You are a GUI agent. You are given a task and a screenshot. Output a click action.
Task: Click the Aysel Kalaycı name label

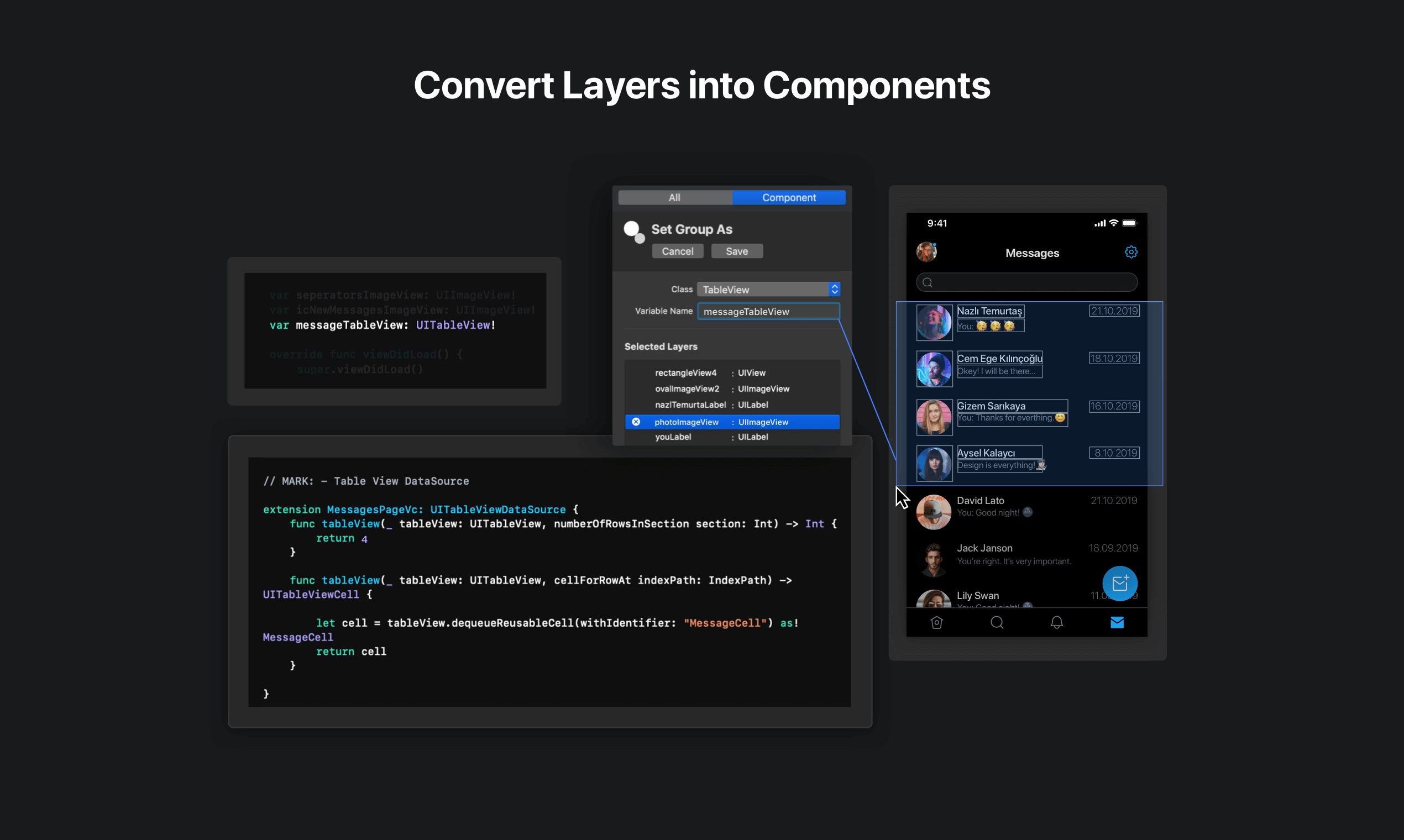[x=986, y=453]
